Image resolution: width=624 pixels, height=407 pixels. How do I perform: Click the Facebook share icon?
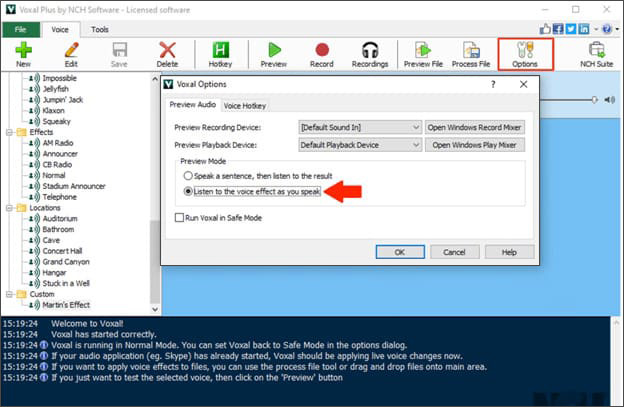(558, 29)
